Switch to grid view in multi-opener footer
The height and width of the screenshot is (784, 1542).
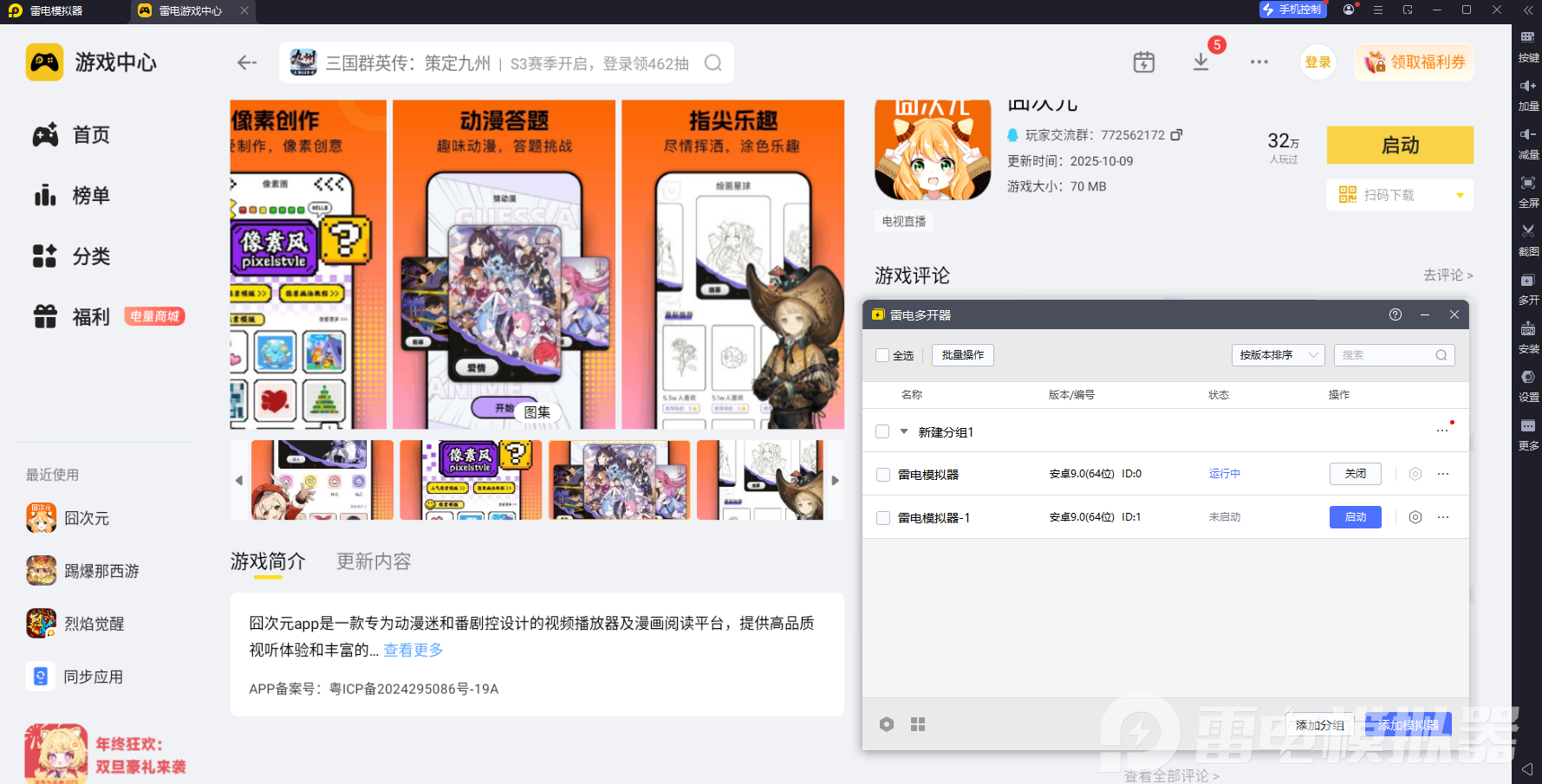pos(918,724)
